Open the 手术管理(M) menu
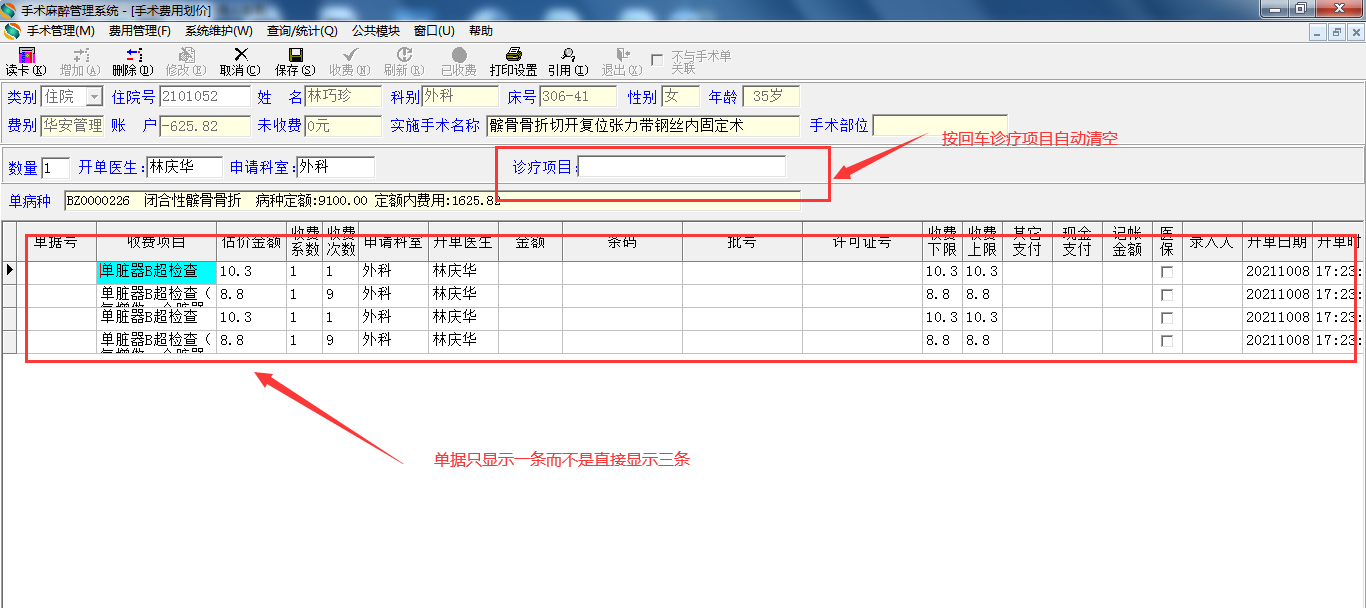1366x608 pixels. tap(60, 31)
